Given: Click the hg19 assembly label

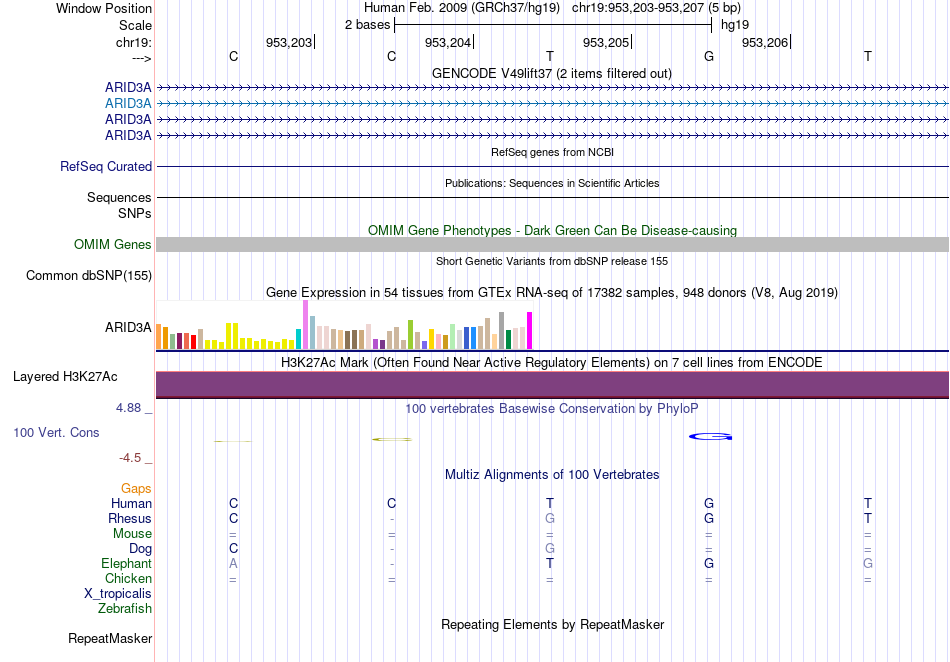Looking at the screenshot, I should pos(734,25).
